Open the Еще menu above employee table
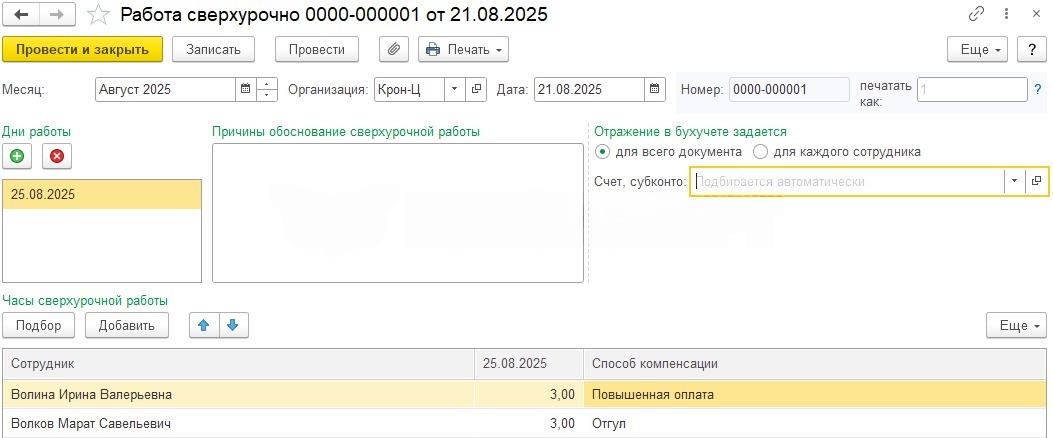The width and height of the screenshot is (1053, 438). (x=1016, y=325)
